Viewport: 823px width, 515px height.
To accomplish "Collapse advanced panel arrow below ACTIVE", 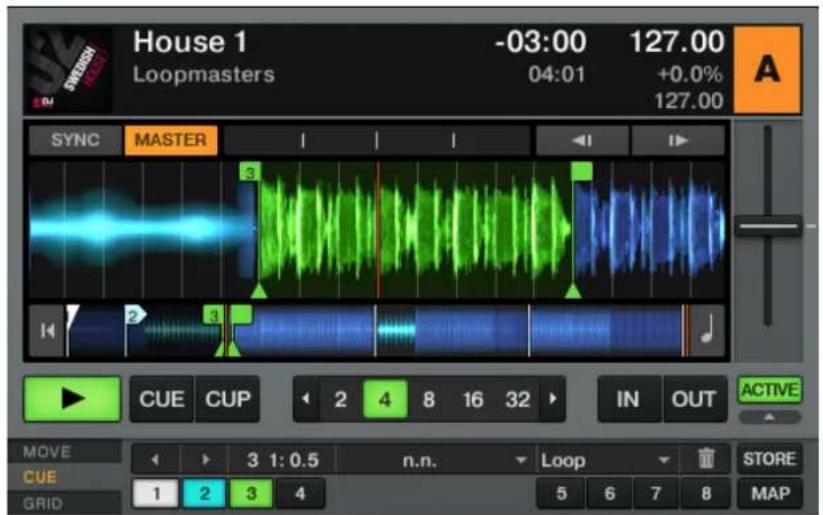I will 769,417.
